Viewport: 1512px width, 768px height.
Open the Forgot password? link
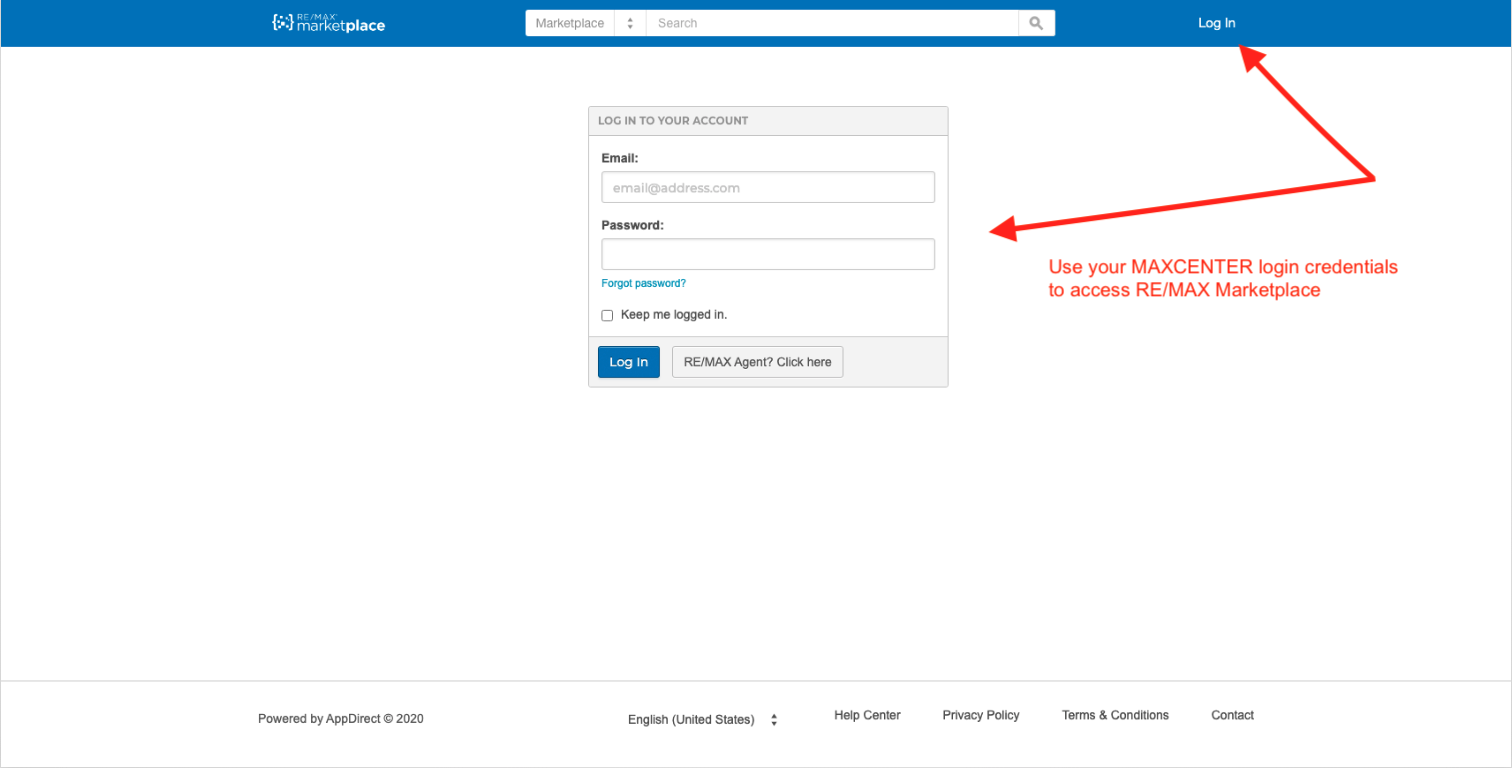644,283
